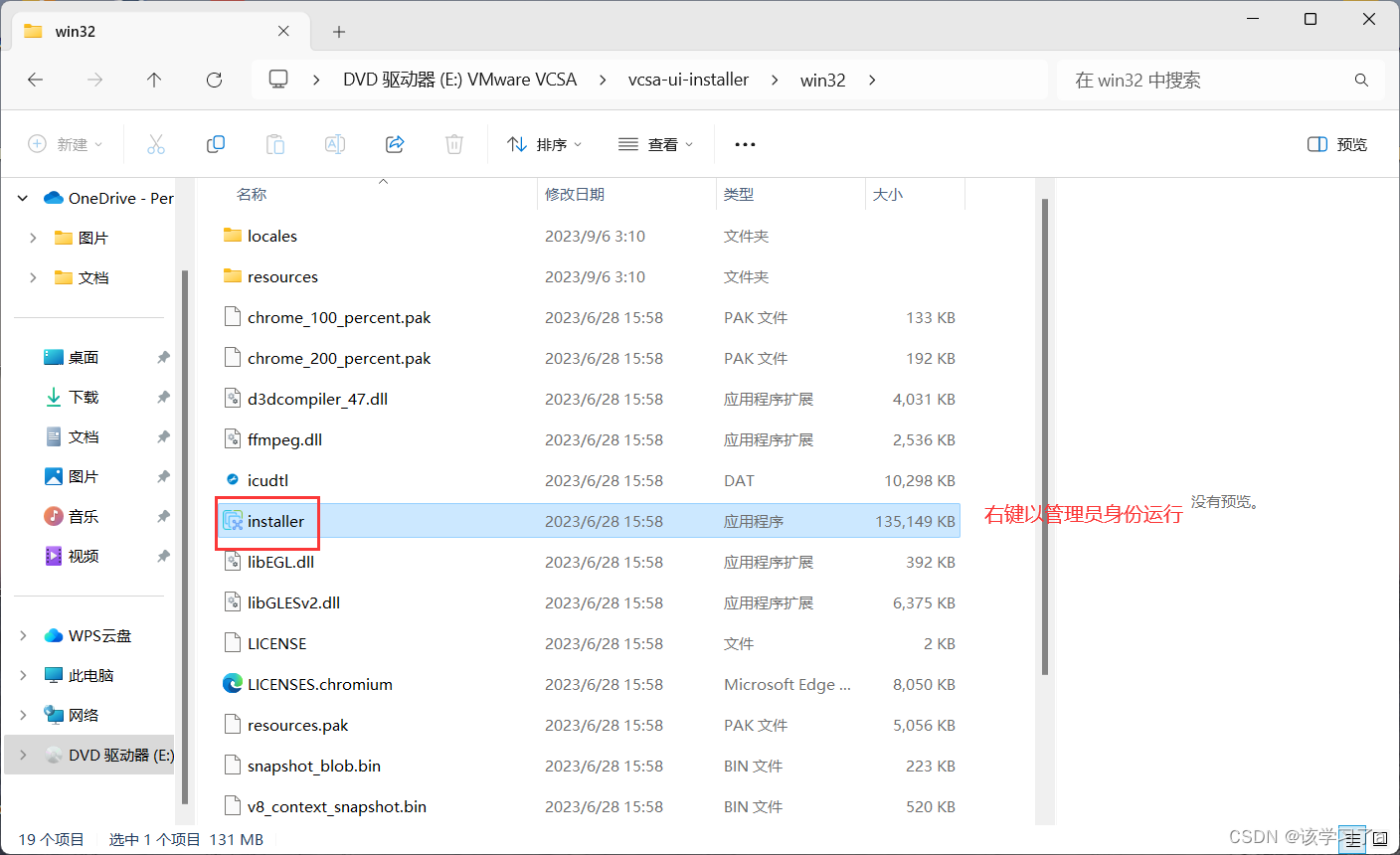Select the installer application icon
Screen dimensions: 1400x855
233,521
